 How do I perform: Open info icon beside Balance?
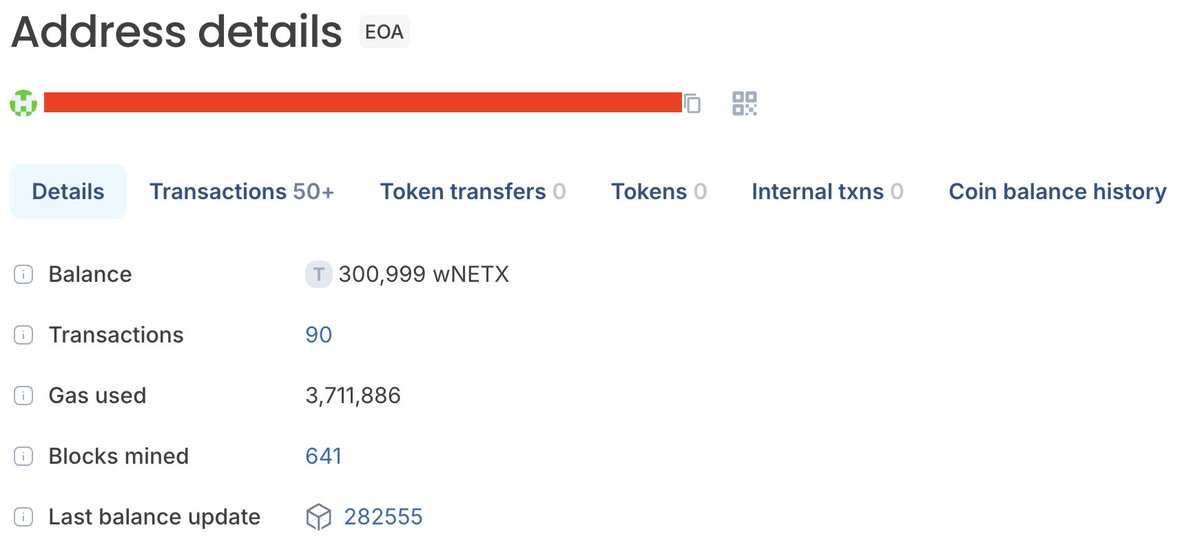pos(23,274)
